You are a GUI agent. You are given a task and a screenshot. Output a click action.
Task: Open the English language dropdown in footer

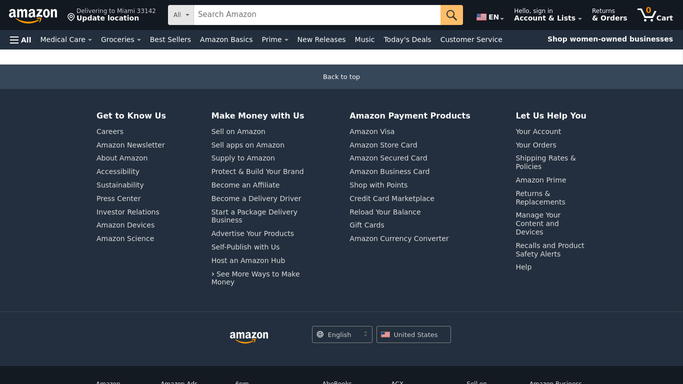[x=342, y=334]
